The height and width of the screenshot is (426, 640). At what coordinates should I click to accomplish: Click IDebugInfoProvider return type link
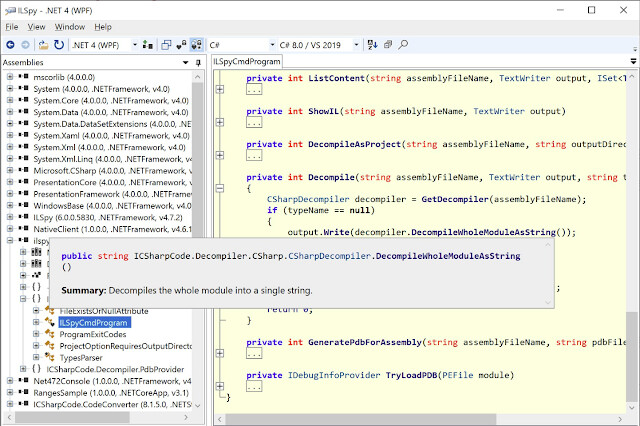click(x=334, y=375)
